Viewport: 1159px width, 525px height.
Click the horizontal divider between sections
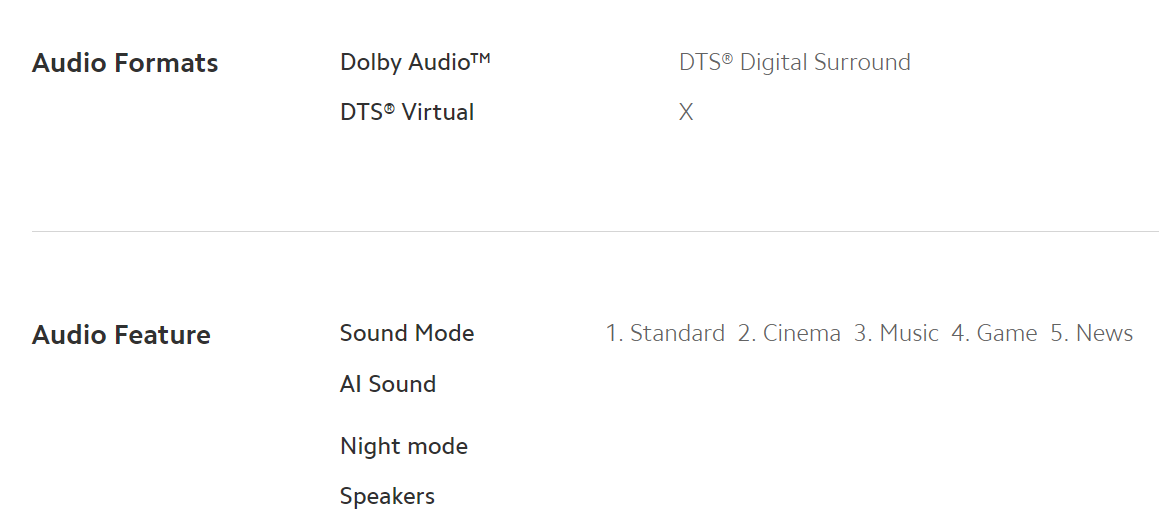(x=595, y=231)
